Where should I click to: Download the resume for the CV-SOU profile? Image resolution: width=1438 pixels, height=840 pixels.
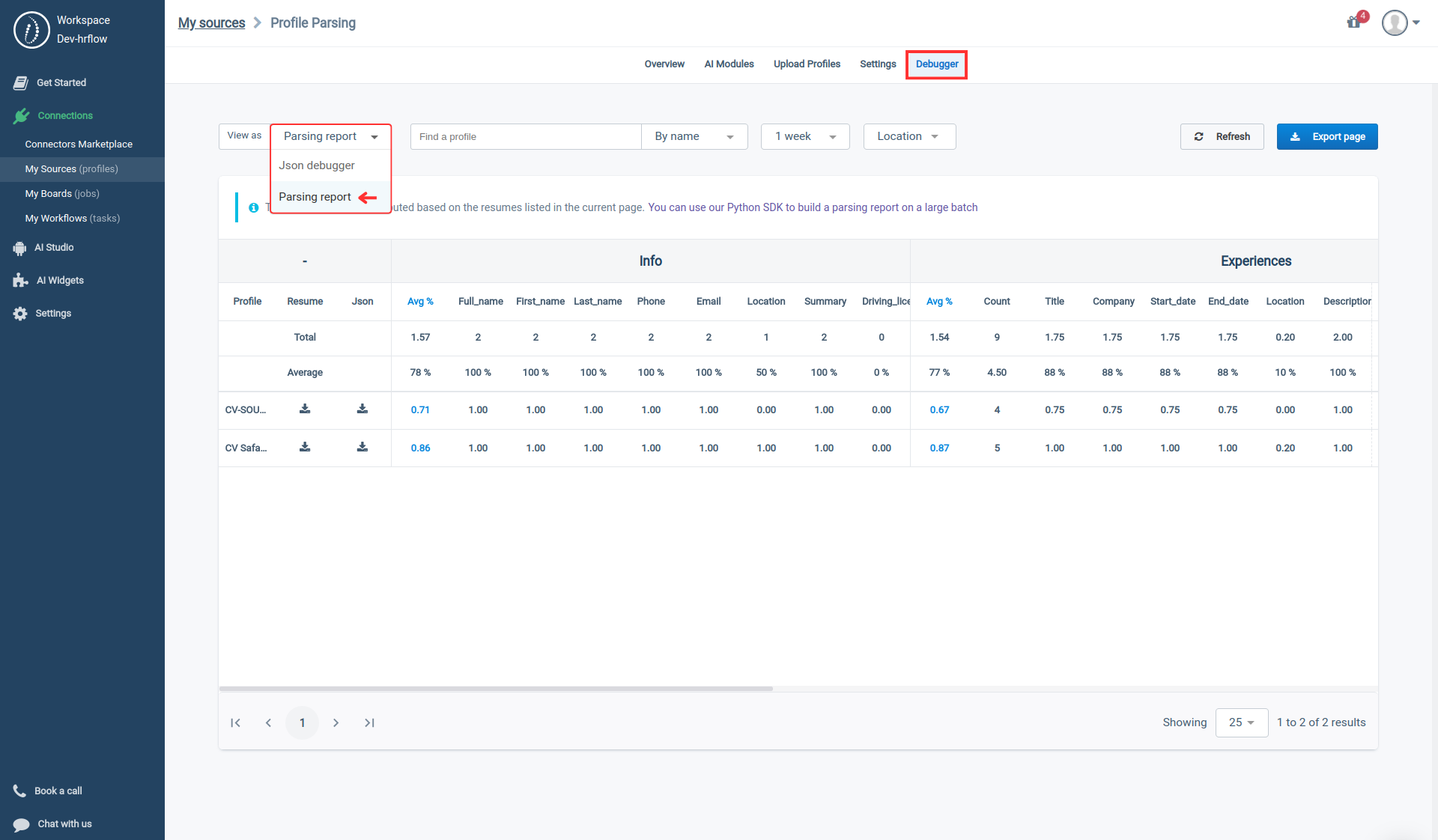click(305, 410)
